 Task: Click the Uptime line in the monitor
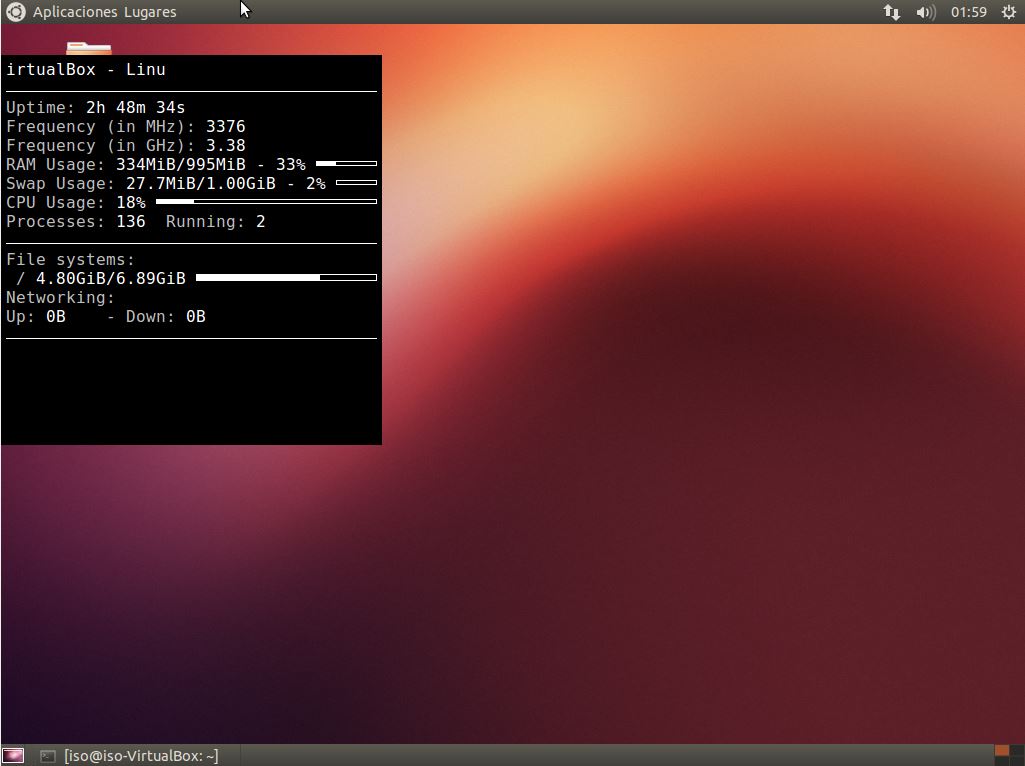[96, 107]
